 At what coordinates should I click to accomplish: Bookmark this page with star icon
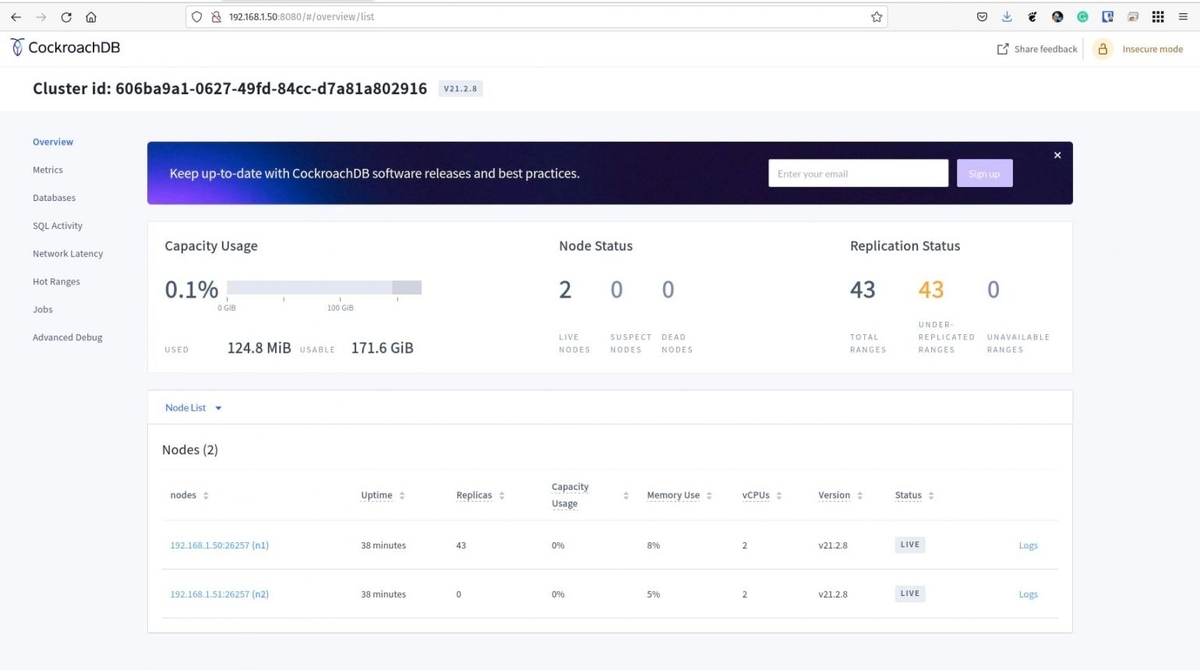[876, 17]
